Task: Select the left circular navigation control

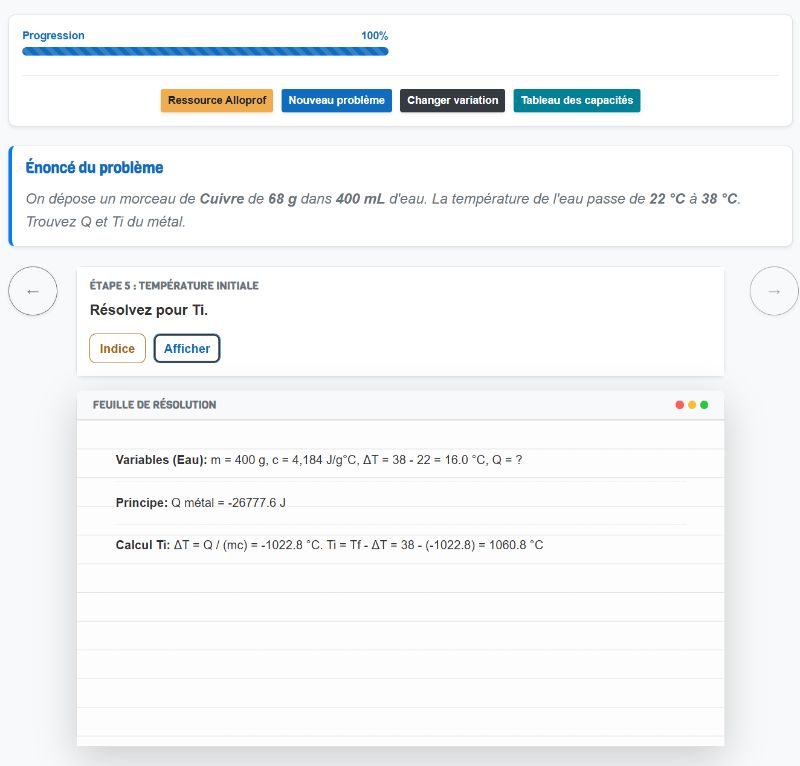Action: coord(33,290)
